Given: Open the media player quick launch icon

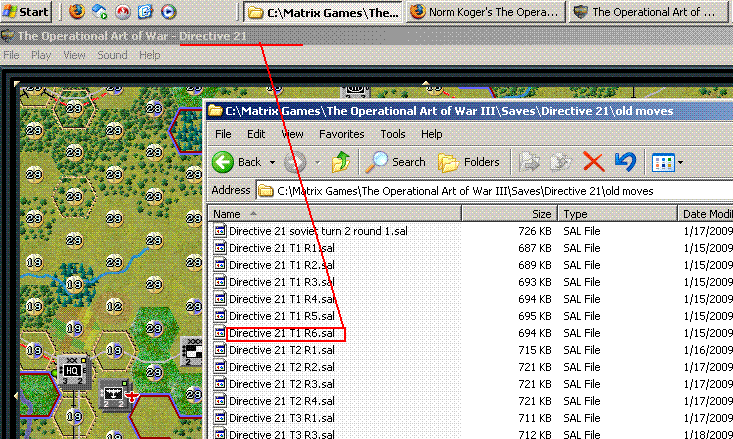Looking at the screenshot, I should pos(169,11).
